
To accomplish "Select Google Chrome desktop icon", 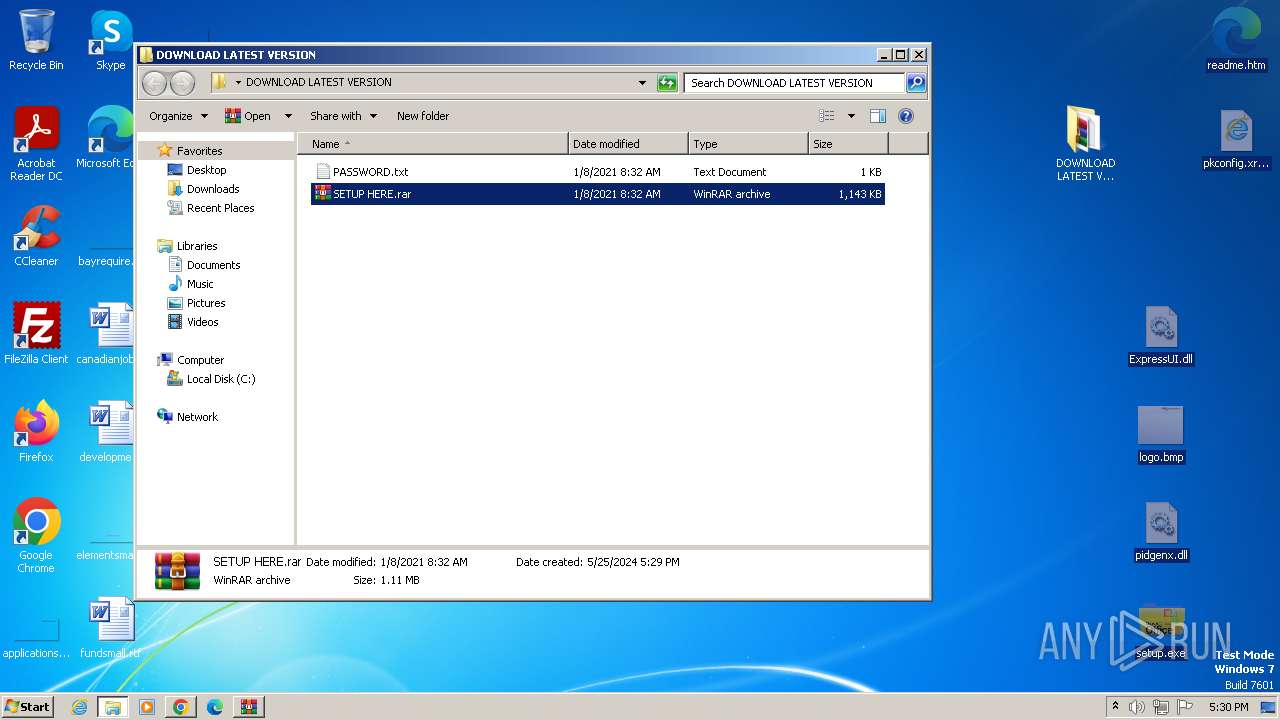I will click(x=36, y=536).
